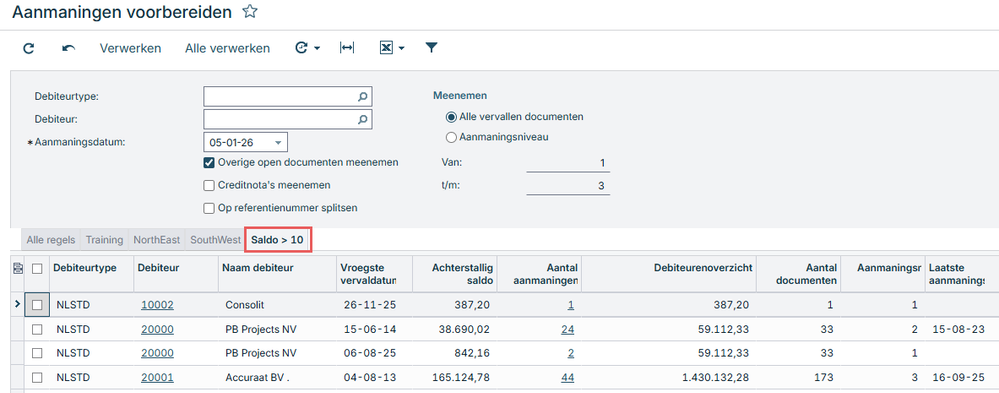Click the Excel export icon
This screenshot has width=999, height=393.
pyautogui.click(x=386, y=48)
